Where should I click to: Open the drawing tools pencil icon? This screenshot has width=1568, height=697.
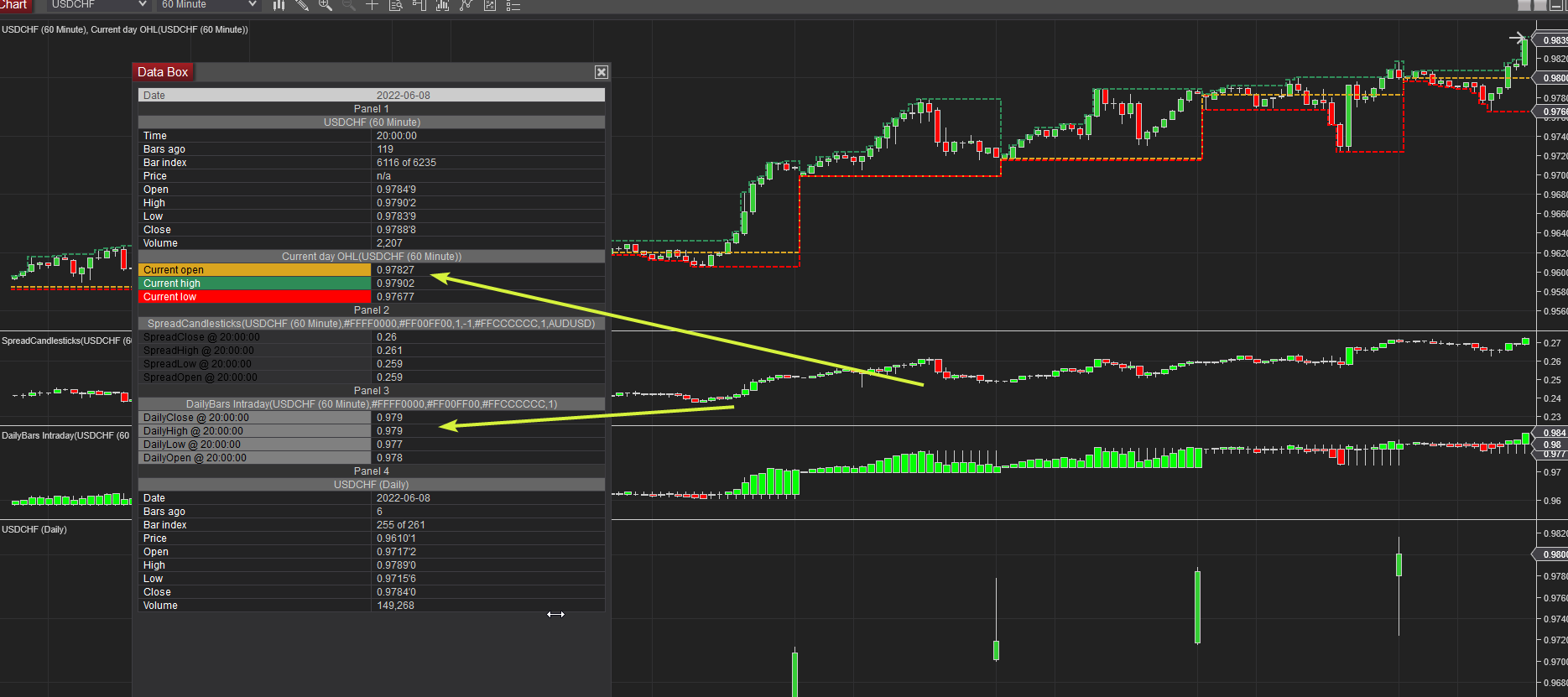(x=302, y=5)
